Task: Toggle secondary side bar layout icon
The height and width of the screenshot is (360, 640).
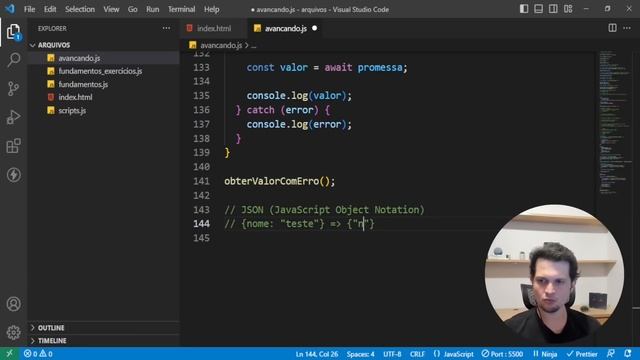Action: click(553, 9)
